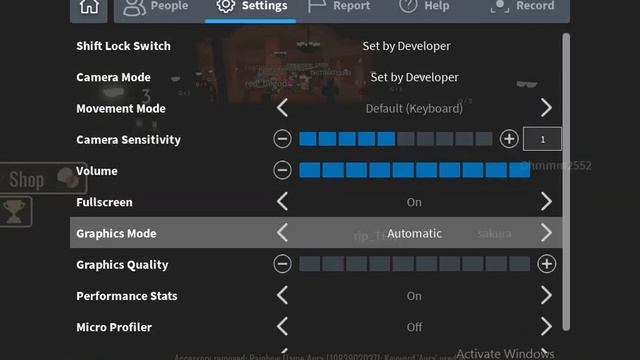
Task: Decrease Graphics Quality with minus icon
Action: point(282,264)
